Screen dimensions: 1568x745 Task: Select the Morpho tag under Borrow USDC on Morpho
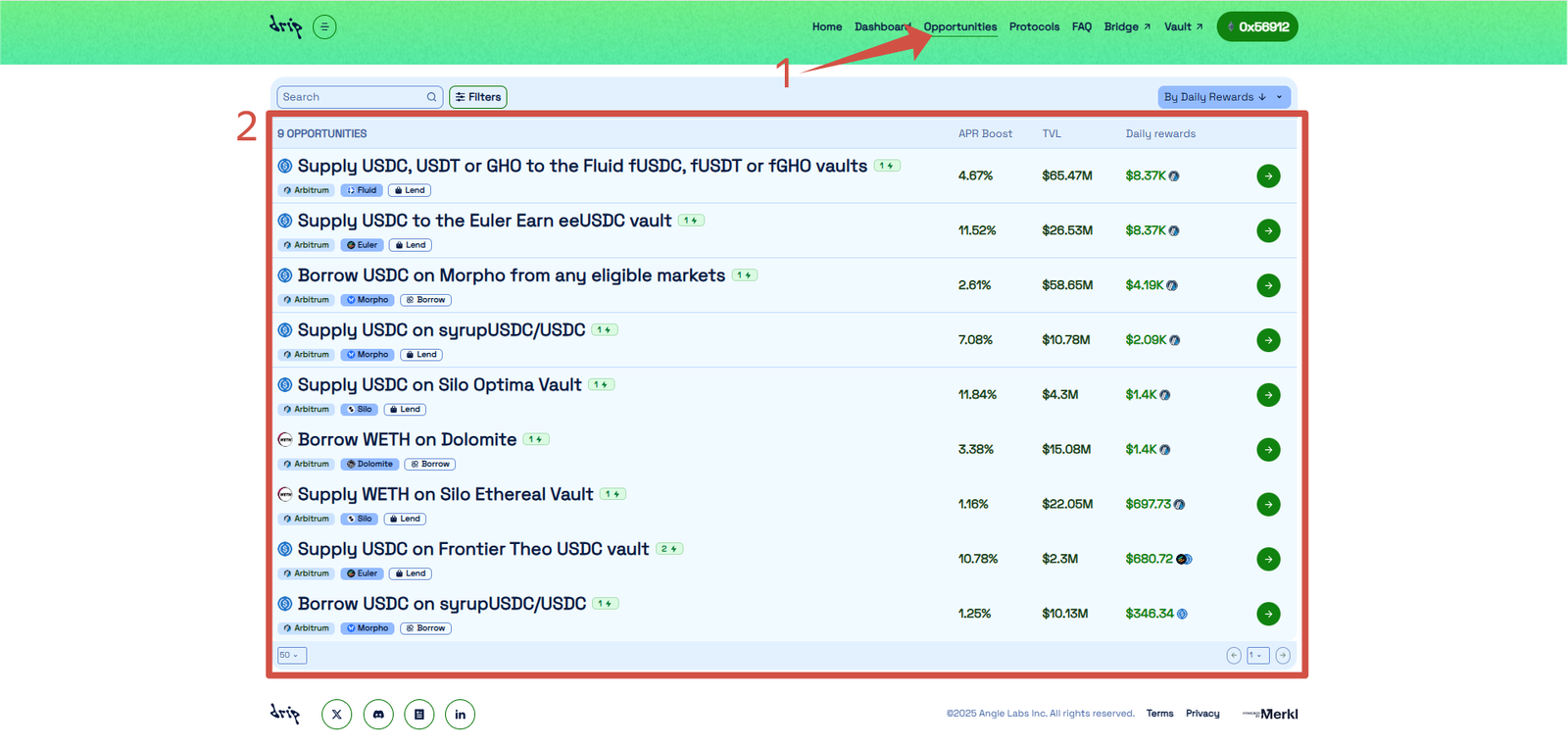(x=367, y=300)
